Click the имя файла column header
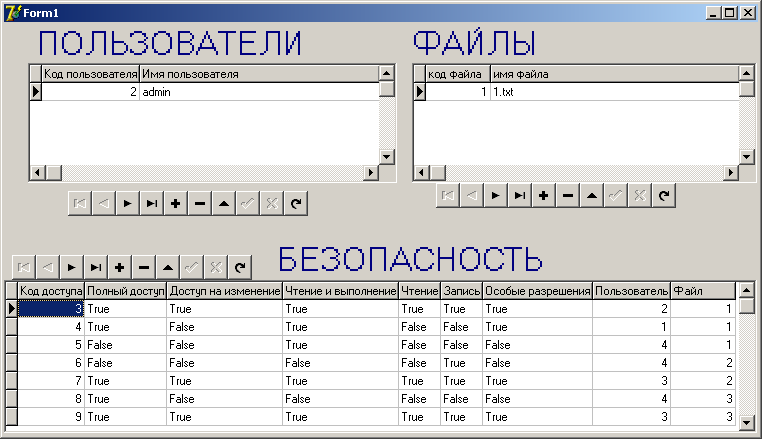762x439 pixels. point(615,74)
